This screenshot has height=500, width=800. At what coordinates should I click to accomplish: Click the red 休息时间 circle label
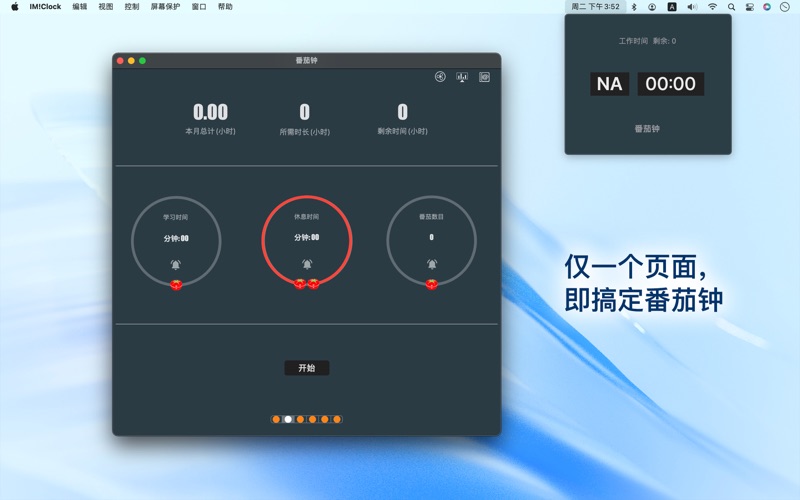click(x=307, y=217)
